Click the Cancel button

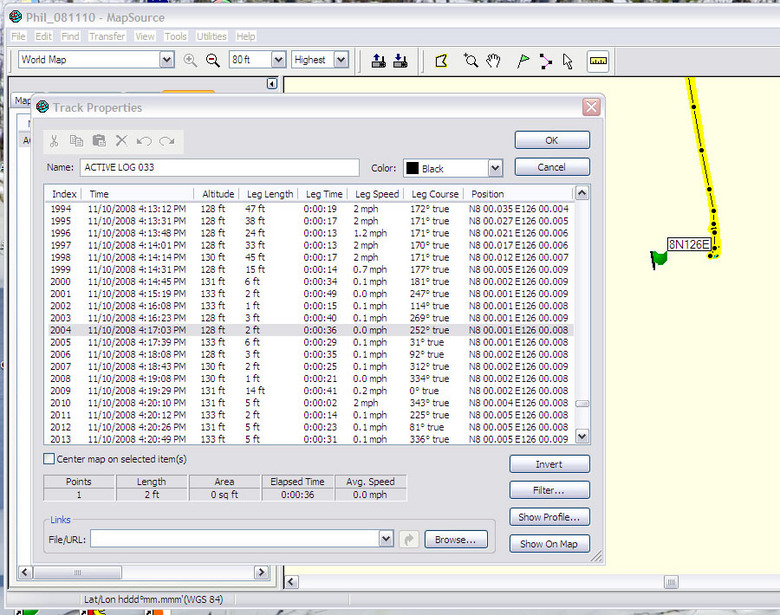(552, 167)
